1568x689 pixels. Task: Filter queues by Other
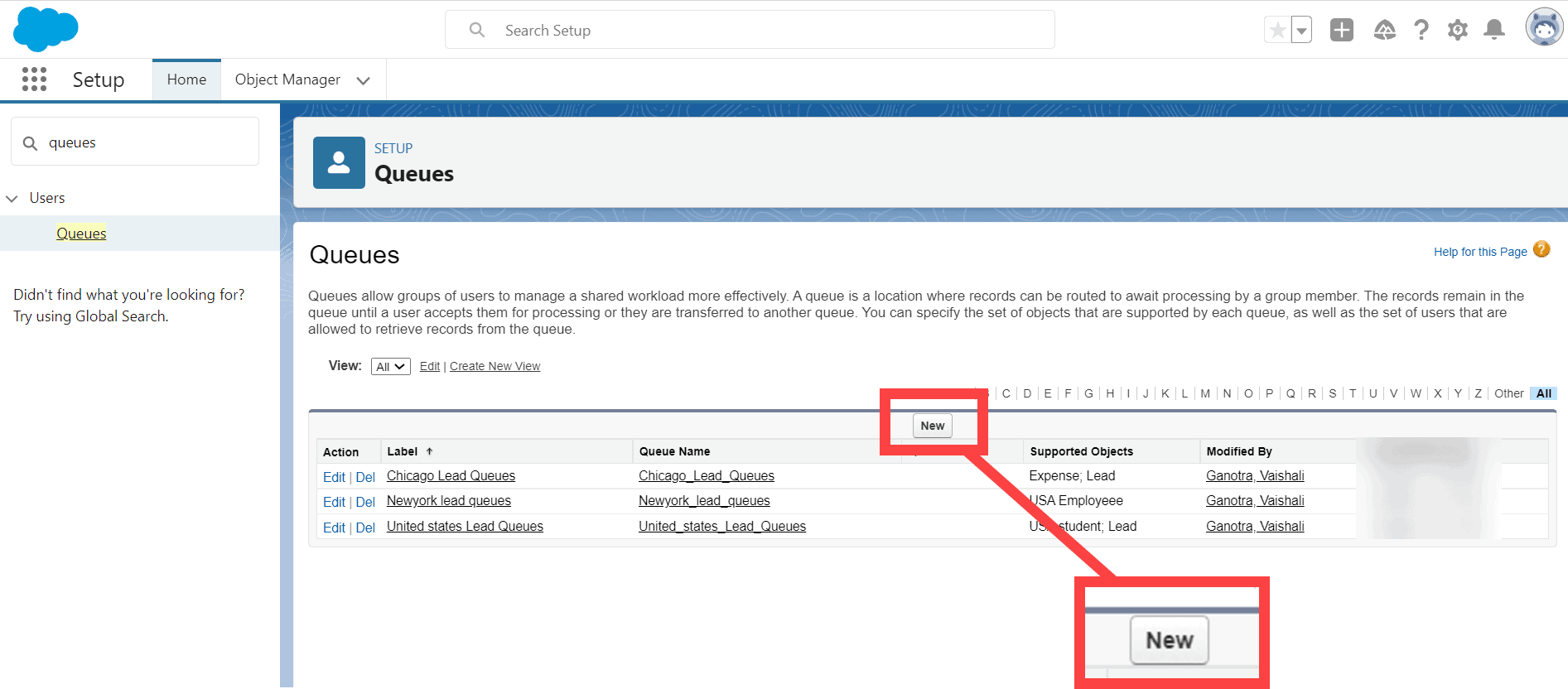click(1509, 393)
